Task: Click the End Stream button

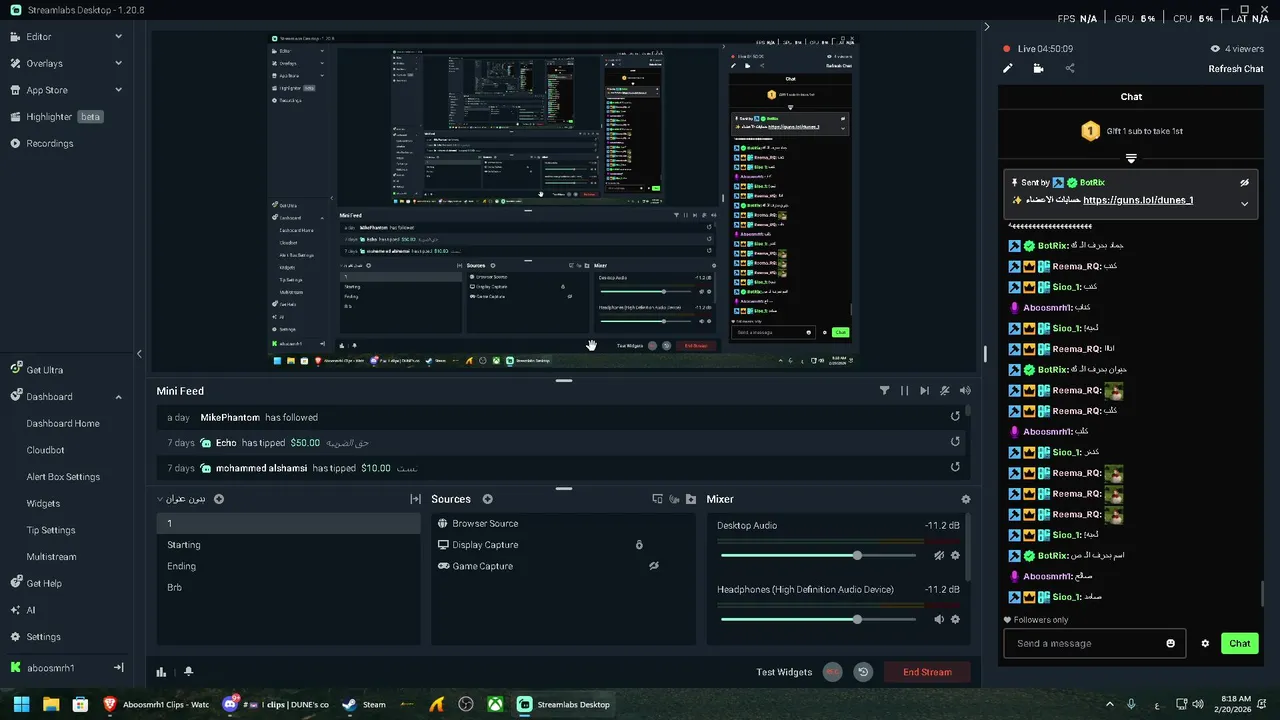Action: coord(927,672)
